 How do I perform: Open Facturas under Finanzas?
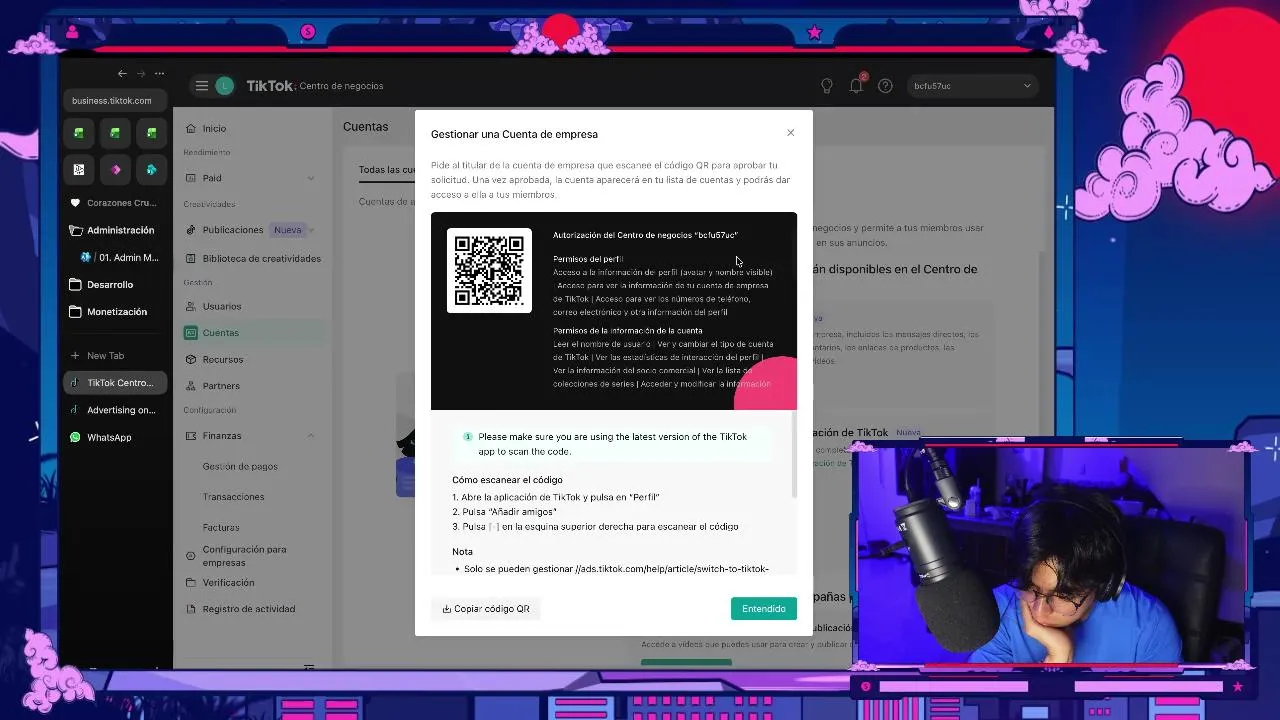pyautogui.click(x=221, y=527)
